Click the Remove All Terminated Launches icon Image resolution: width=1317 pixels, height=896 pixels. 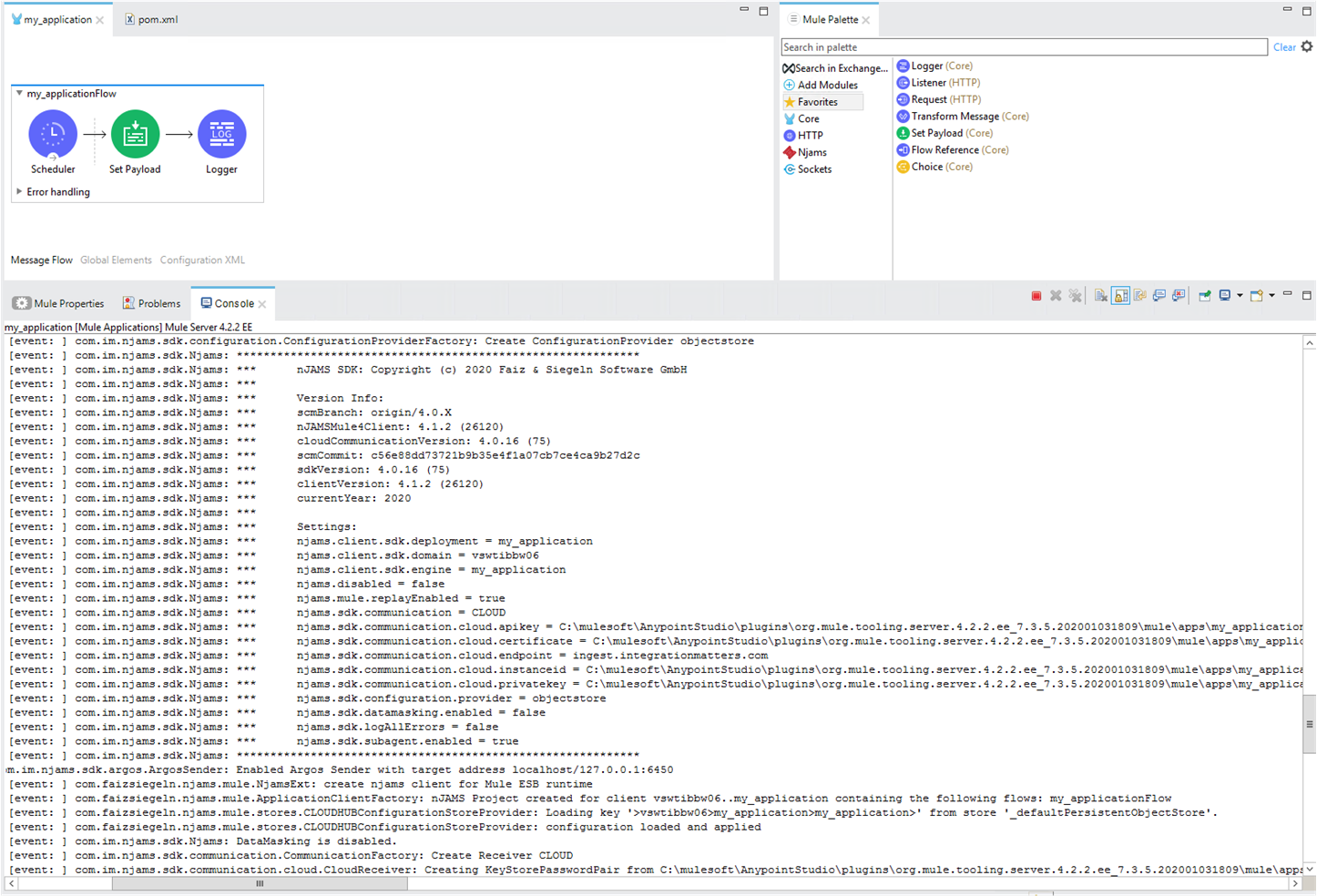pyautogui.click(x=1076, y=296)
